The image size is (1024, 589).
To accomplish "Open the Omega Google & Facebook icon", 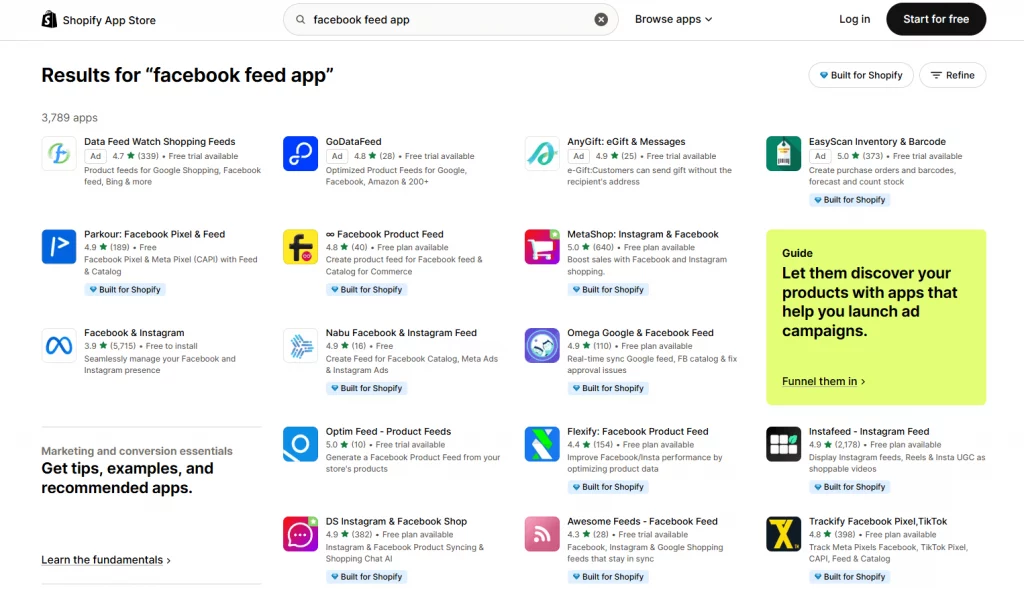I will tap(542, 345).
